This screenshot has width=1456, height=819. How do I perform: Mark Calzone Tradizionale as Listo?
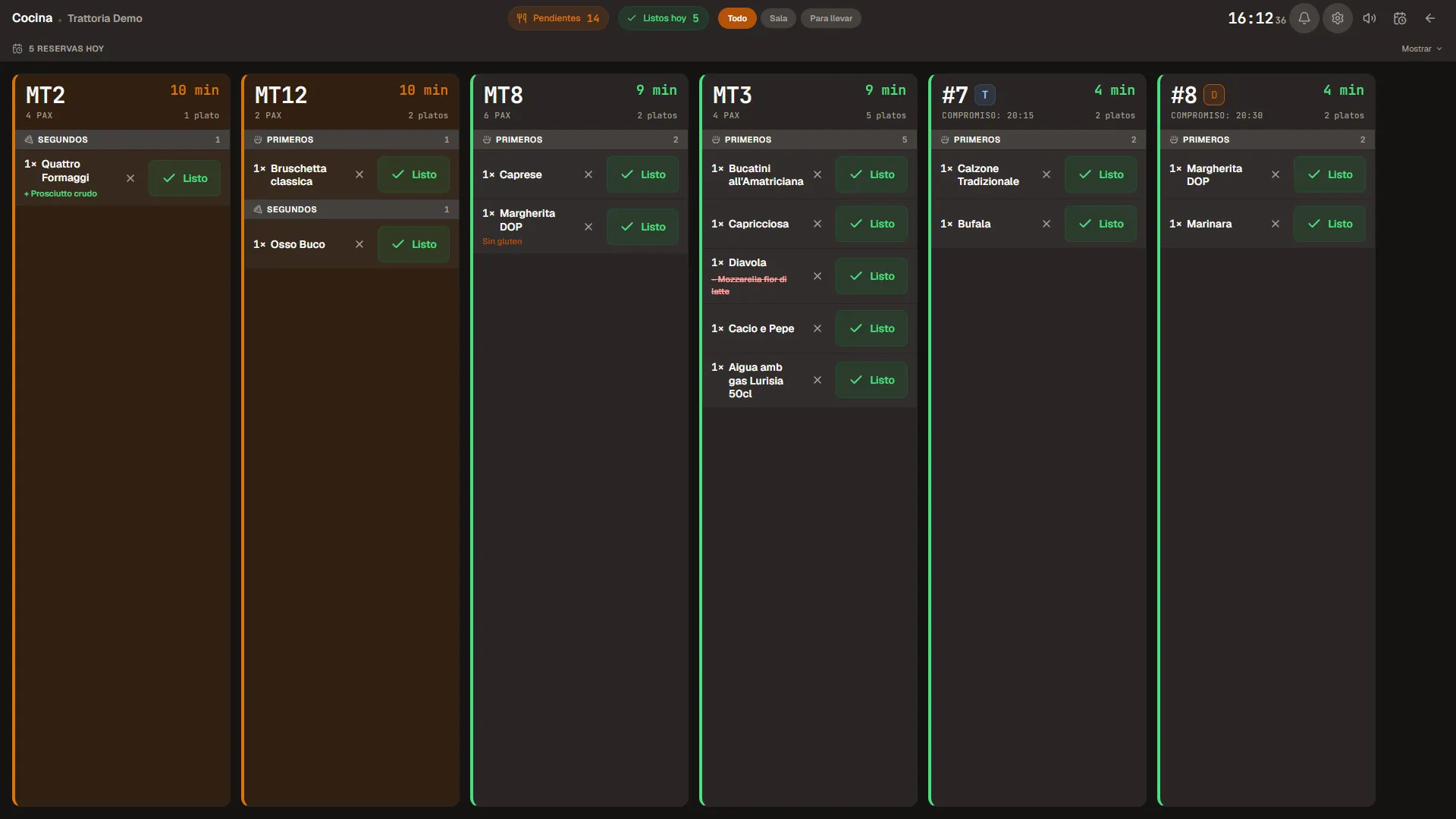(1101, 174)
